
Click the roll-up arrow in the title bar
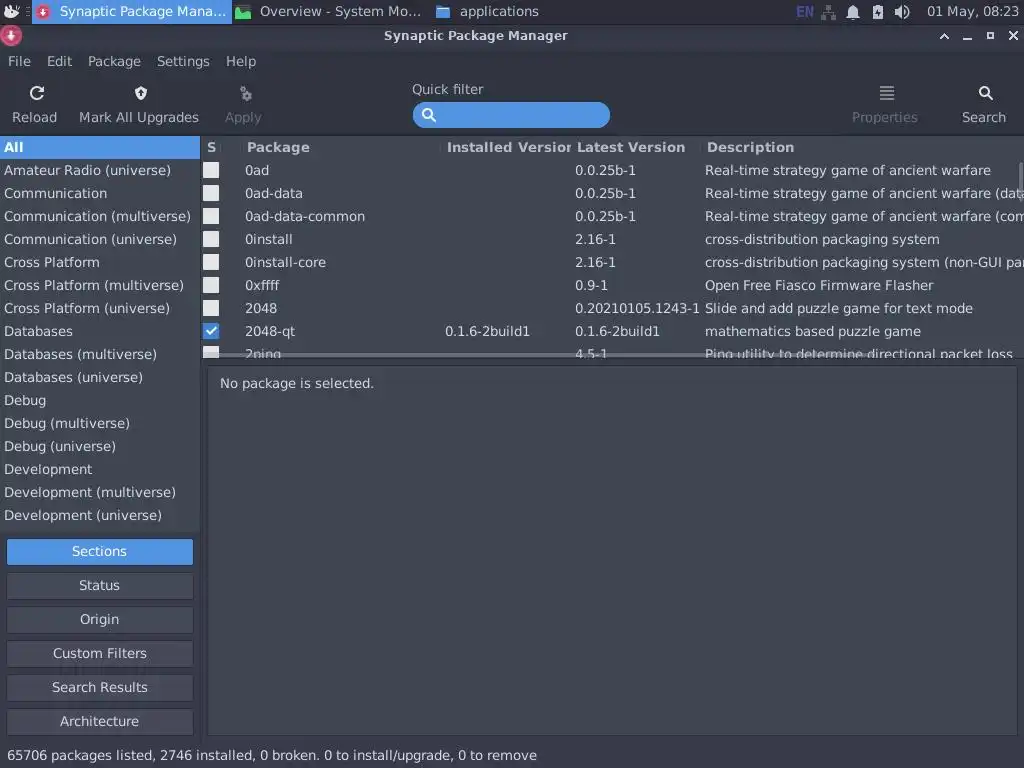944,36
